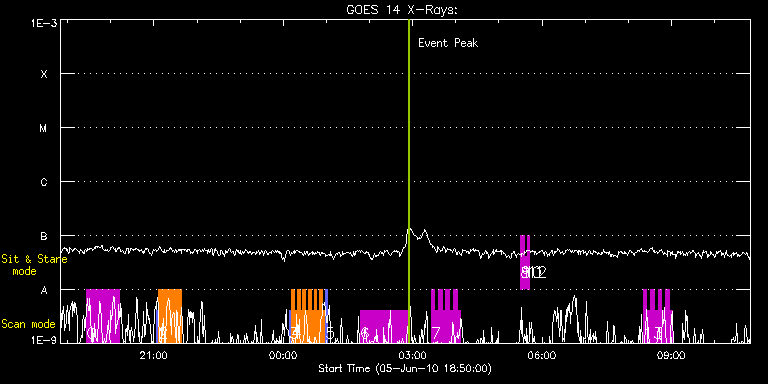
Task: Select the solid magenta block before 21:00
Action: coord(103,316)
